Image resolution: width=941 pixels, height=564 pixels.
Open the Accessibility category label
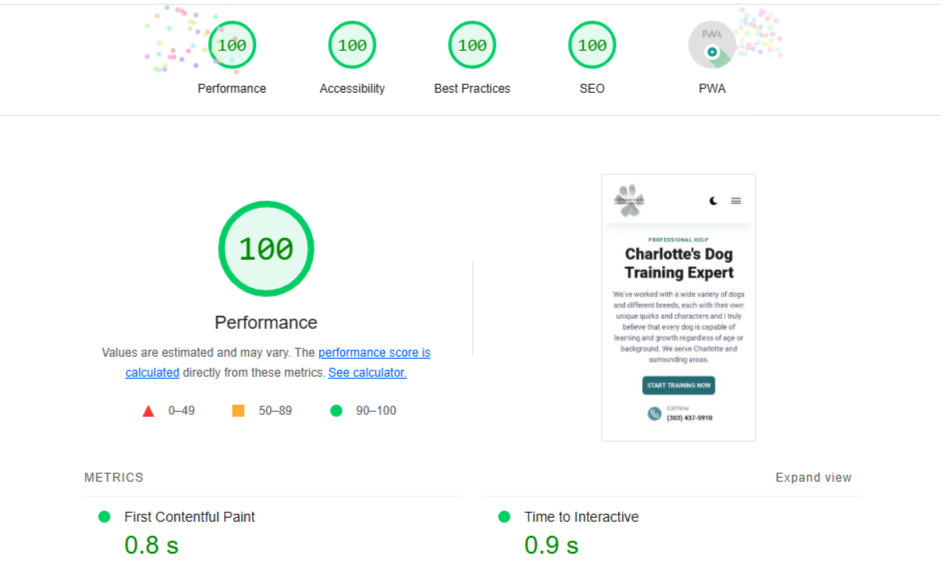(352, 89)
